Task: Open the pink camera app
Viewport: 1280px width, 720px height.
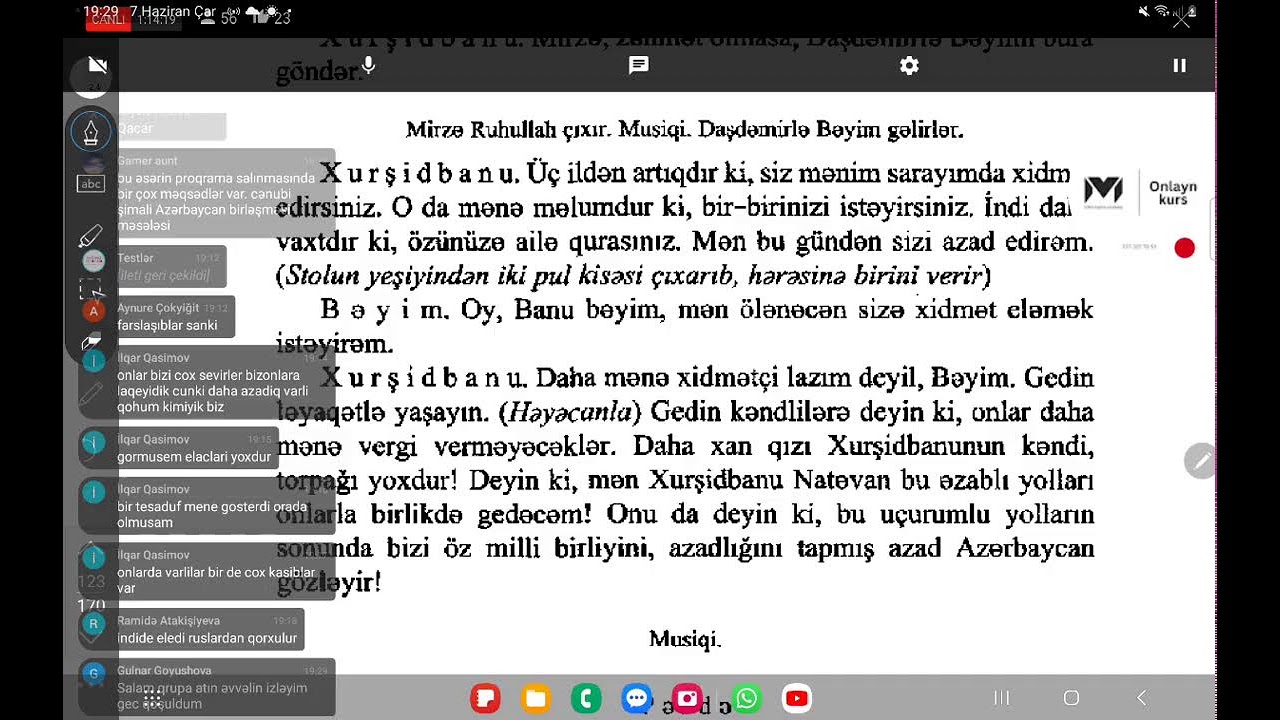Action: pos(687,698)
